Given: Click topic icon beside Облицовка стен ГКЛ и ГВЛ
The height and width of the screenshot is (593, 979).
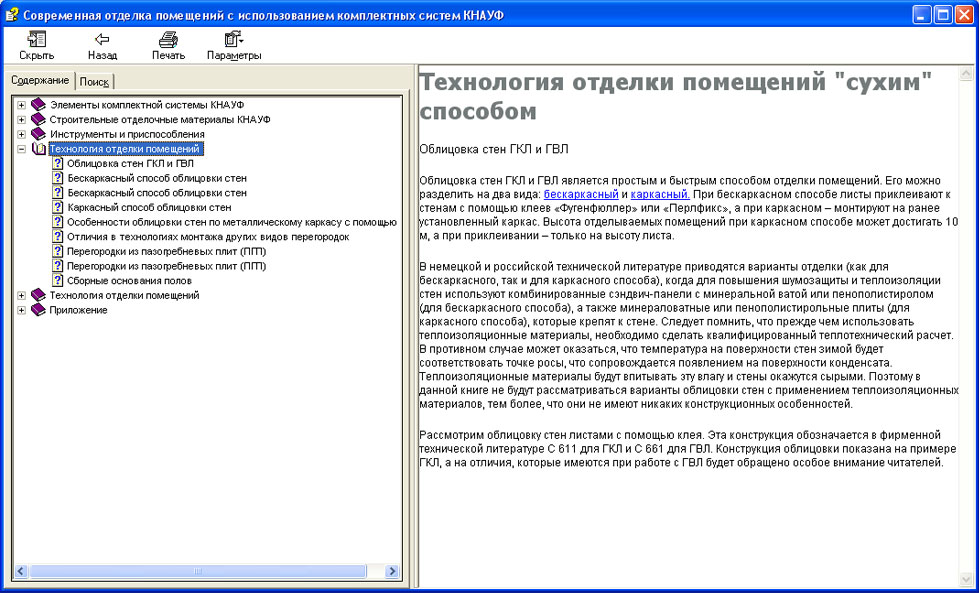Looking at the screenshot, I should 57,164.
